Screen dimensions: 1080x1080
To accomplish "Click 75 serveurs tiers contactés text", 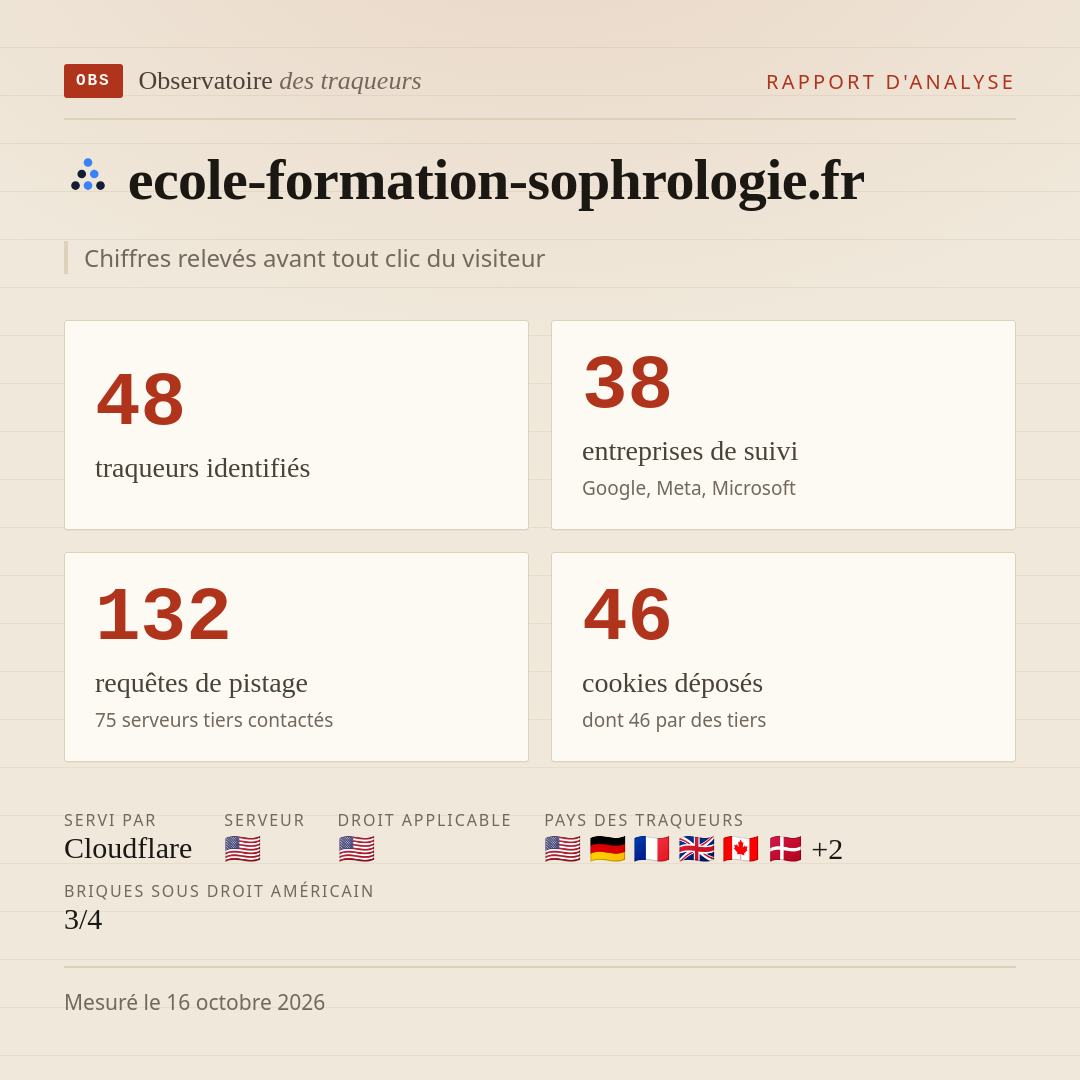I will tap(214, 720).
